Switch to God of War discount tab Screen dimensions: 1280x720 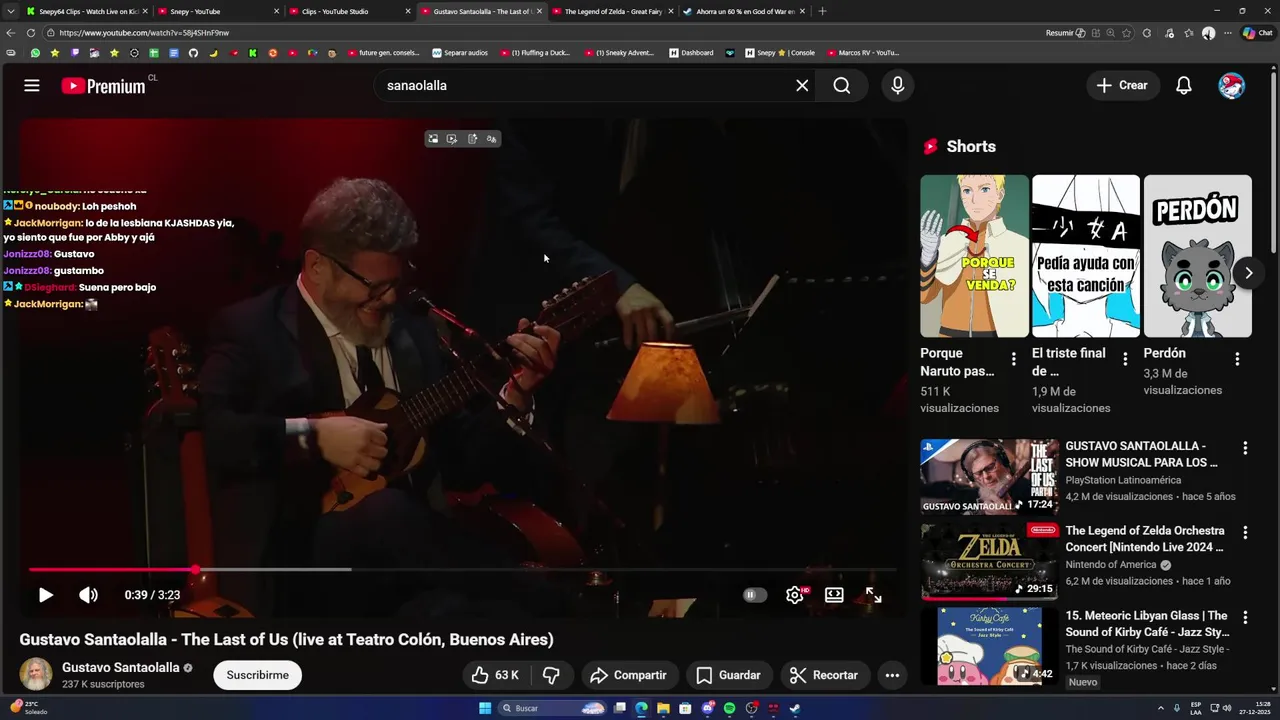[x=742, y=11]
